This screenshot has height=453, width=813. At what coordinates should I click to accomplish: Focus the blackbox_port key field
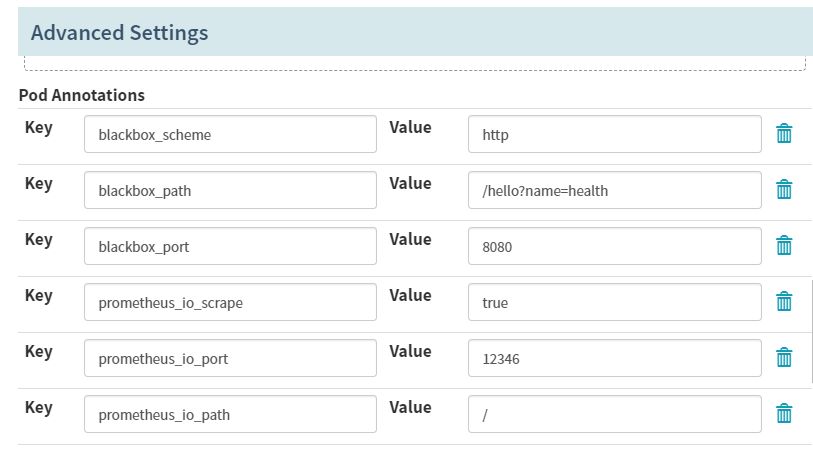click(x=230, y=246)
